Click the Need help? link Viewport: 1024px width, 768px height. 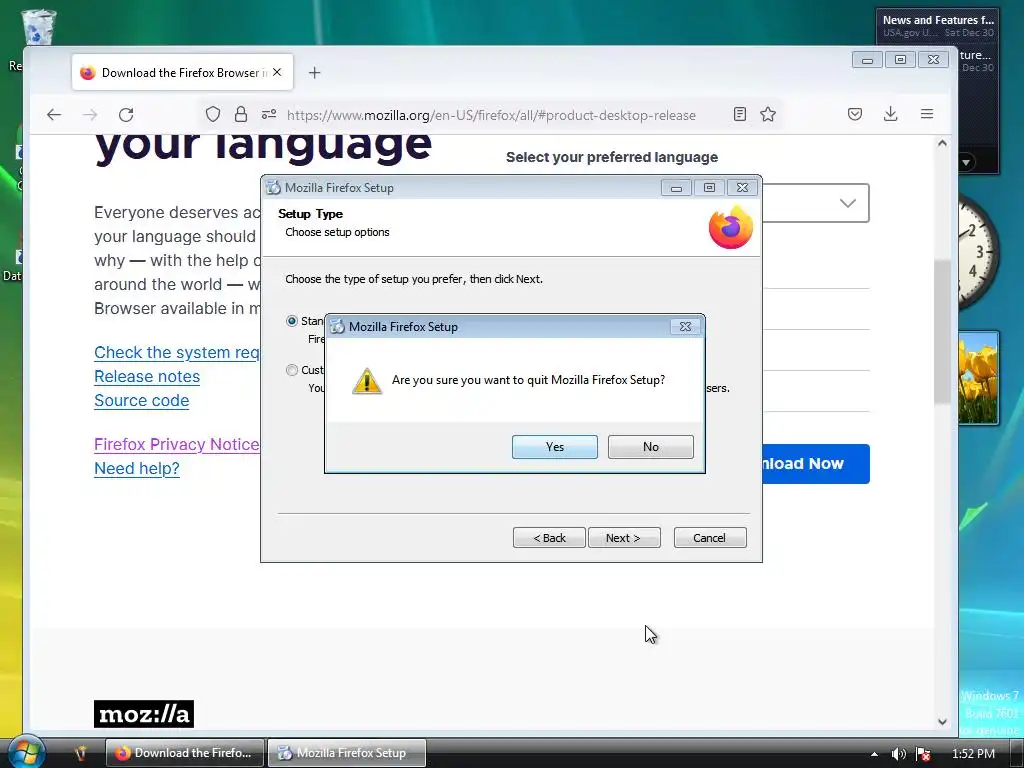[136, 469]
